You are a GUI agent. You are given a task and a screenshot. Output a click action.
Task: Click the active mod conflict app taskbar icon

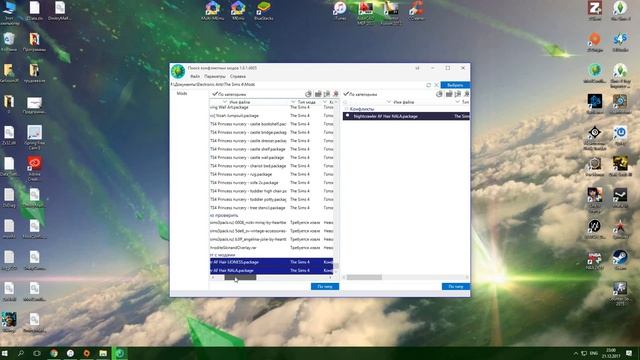[120, 353]
